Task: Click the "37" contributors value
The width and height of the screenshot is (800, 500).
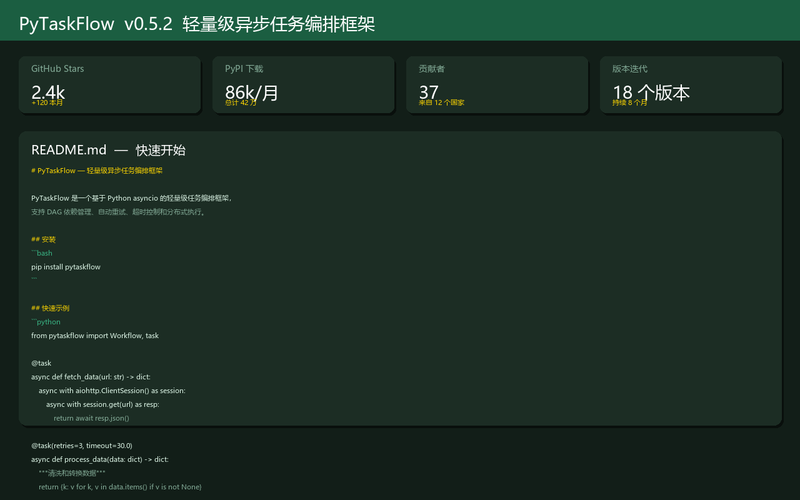Action: 429,92
